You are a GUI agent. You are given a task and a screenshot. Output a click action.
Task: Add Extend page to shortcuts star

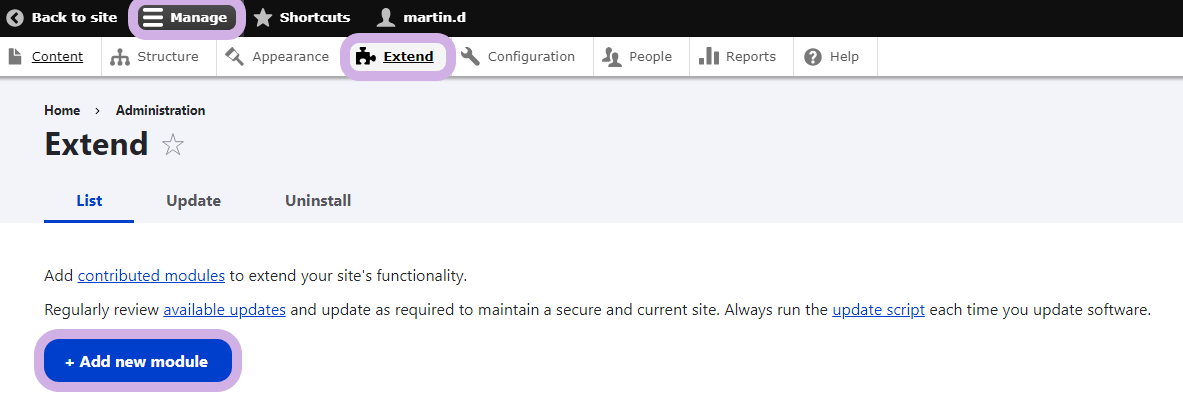pos(173,144)
